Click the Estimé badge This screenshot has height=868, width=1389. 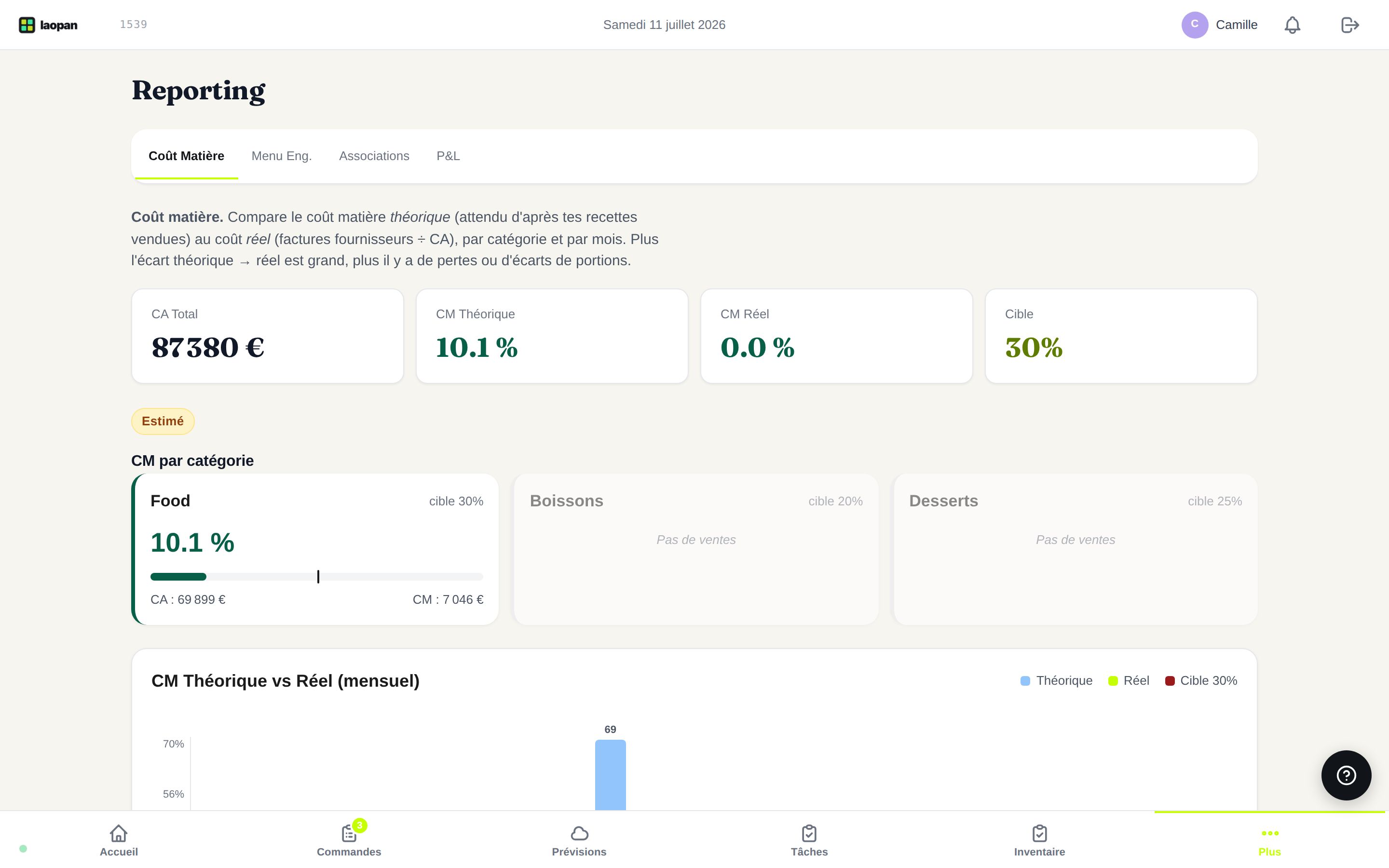click(x=163, y=421)
